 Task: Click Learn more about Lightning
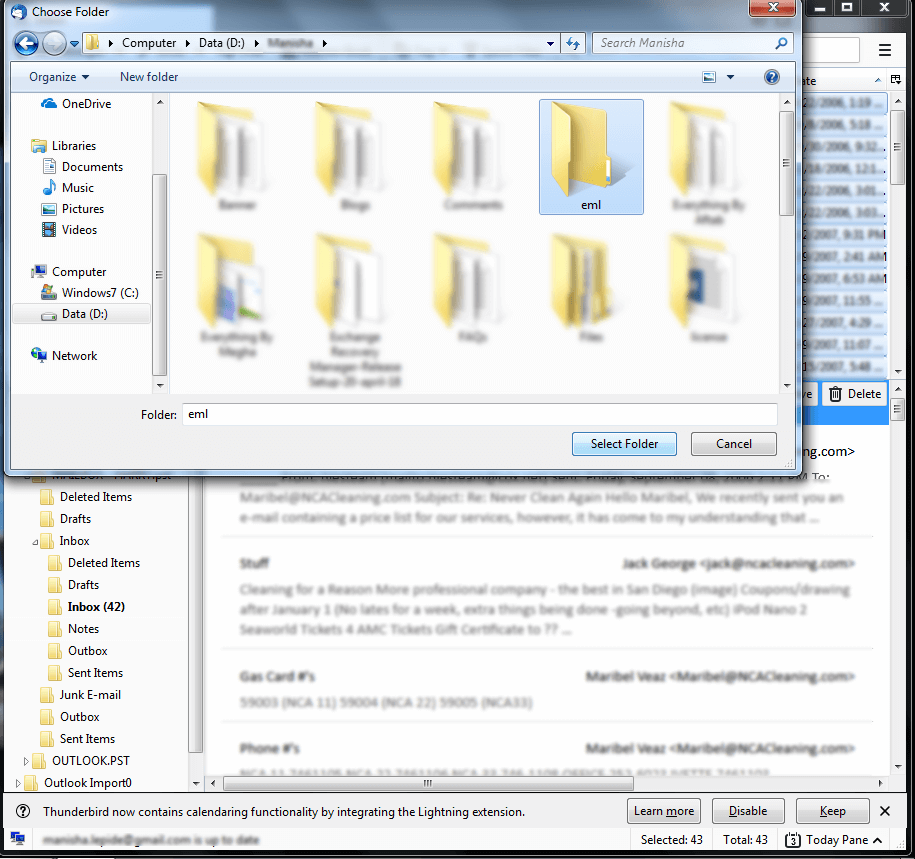(664, 811)
